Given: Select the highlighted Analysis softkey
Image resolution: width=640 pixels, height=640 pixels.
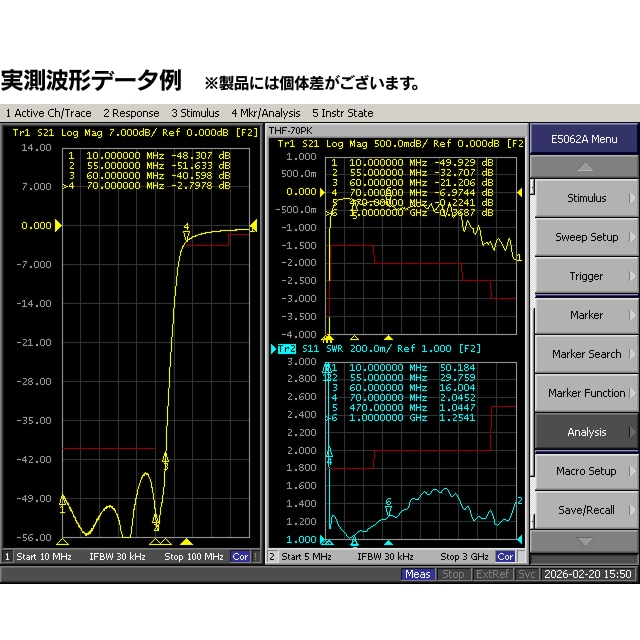Looking at the screenshot, I should click(585, 432).
